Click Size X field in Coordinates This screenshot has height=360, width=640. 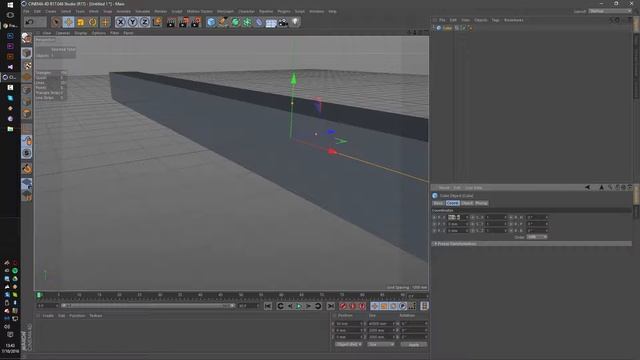click(x=382, y=323)
